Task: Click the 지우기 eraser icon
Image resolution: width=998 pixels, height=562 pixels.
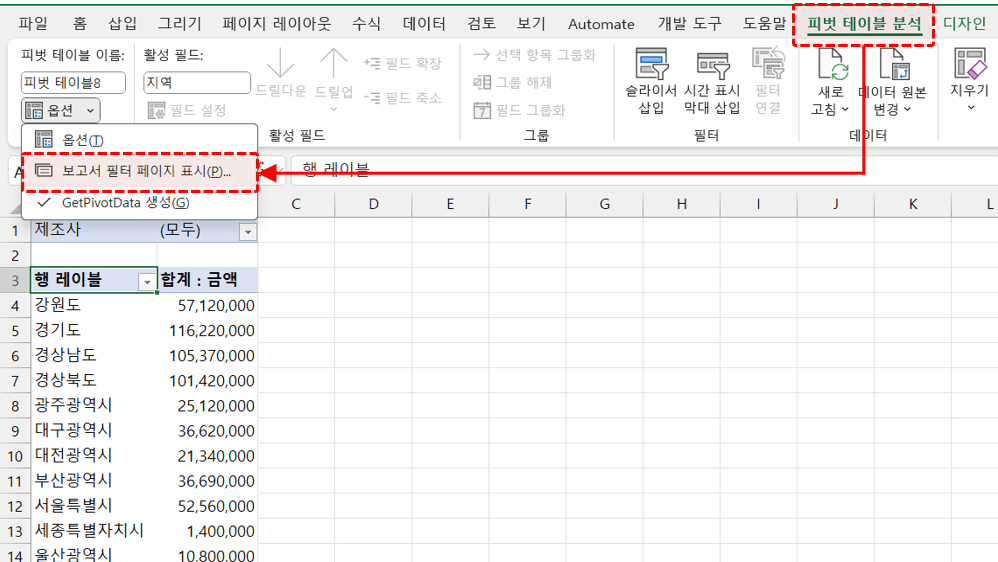Action: [x=969, y=64]
